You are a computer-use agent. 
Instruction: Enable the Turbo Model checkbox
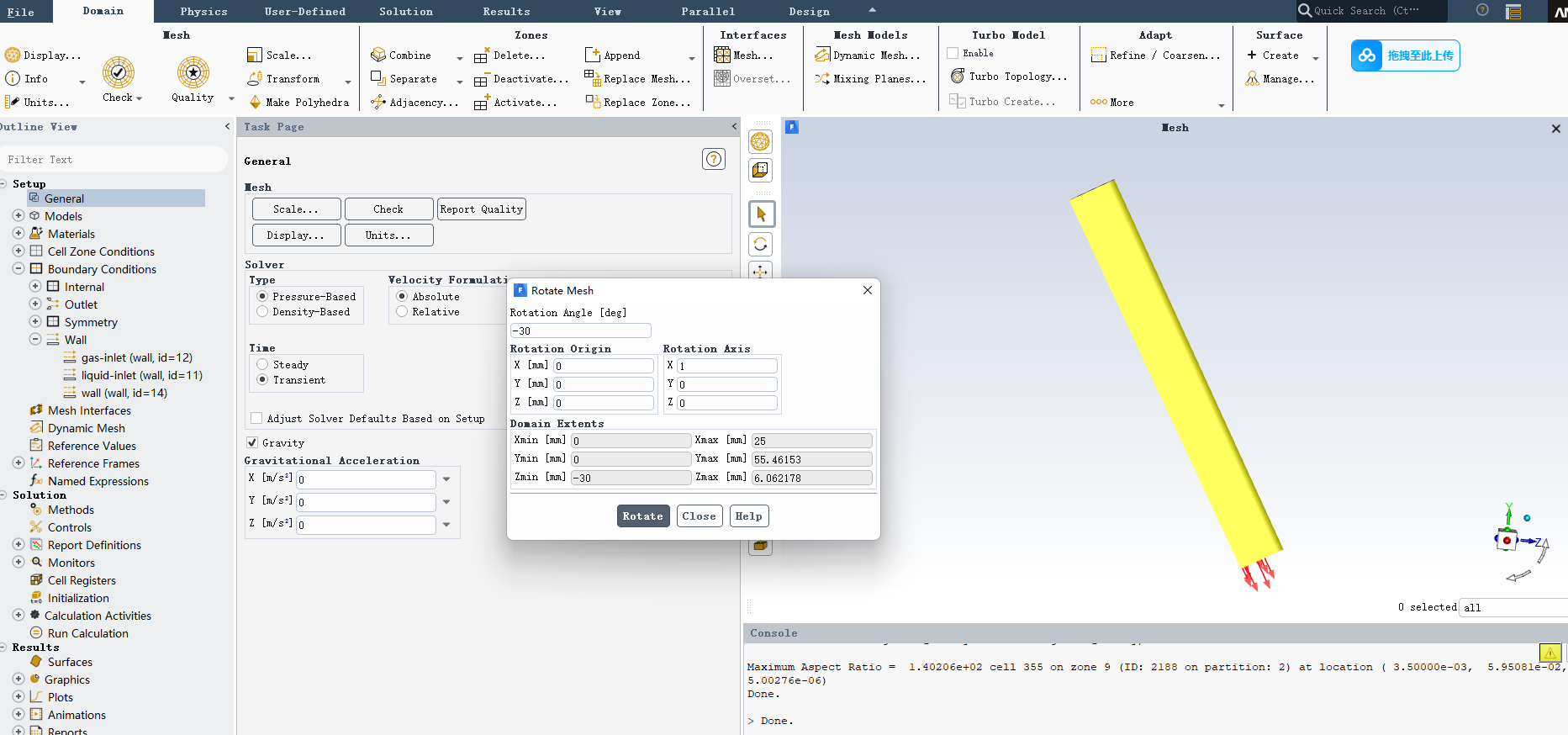point(953,53)
